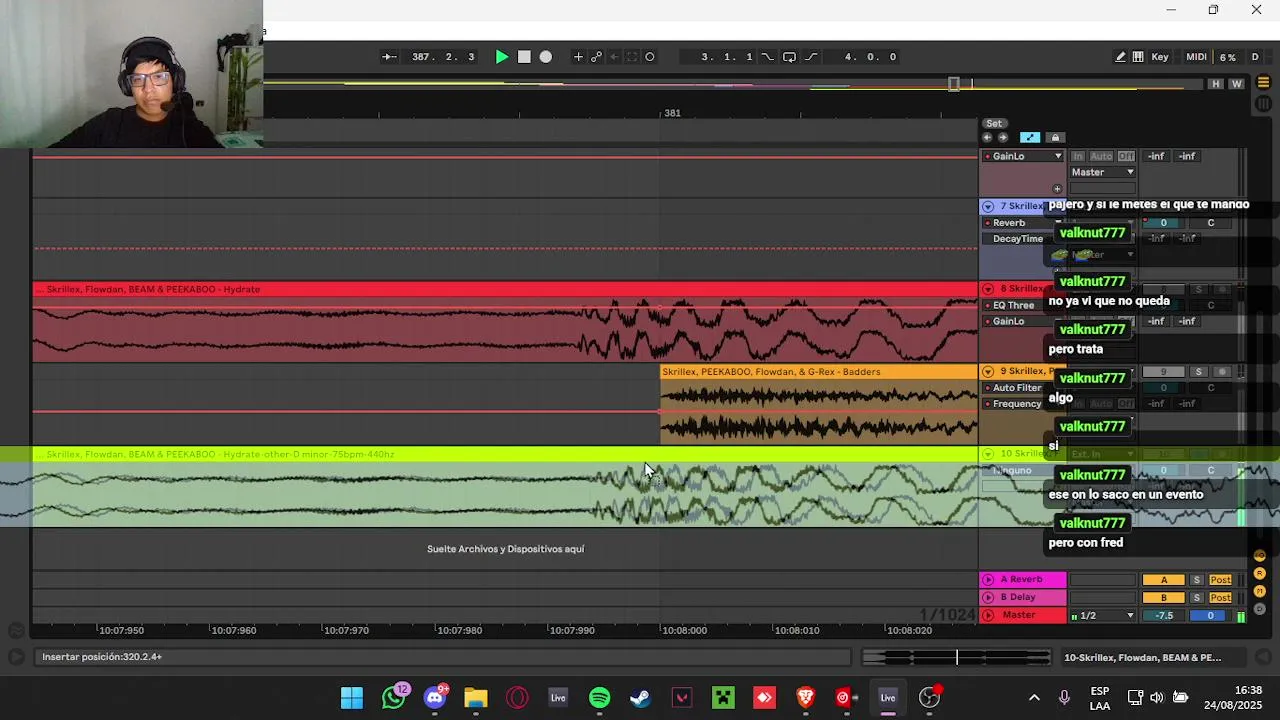
Task: Collapse track 10 Skrillex fold arrow
Action: coord(988,454)
